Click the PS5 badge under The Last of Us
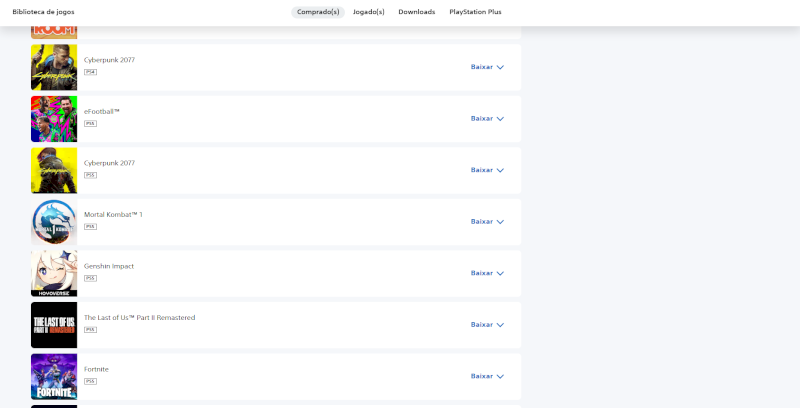Image resolution: width=800 pixels, height=408 pixels. tap(90, 329)
